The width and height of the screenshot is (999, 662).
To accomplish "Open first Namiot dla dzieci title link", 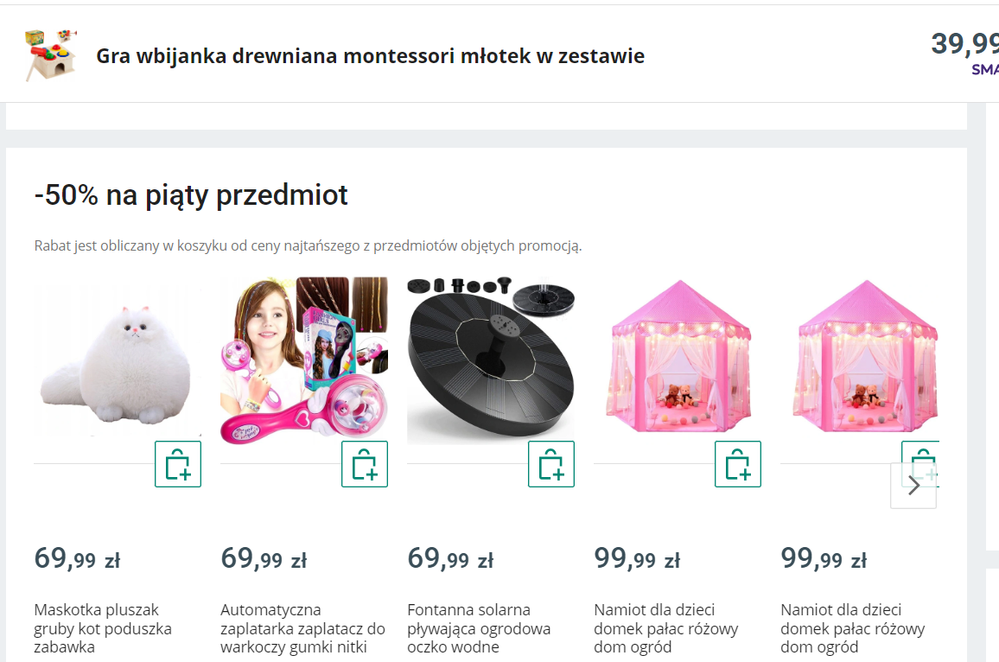I will click(x=666, y=628).
